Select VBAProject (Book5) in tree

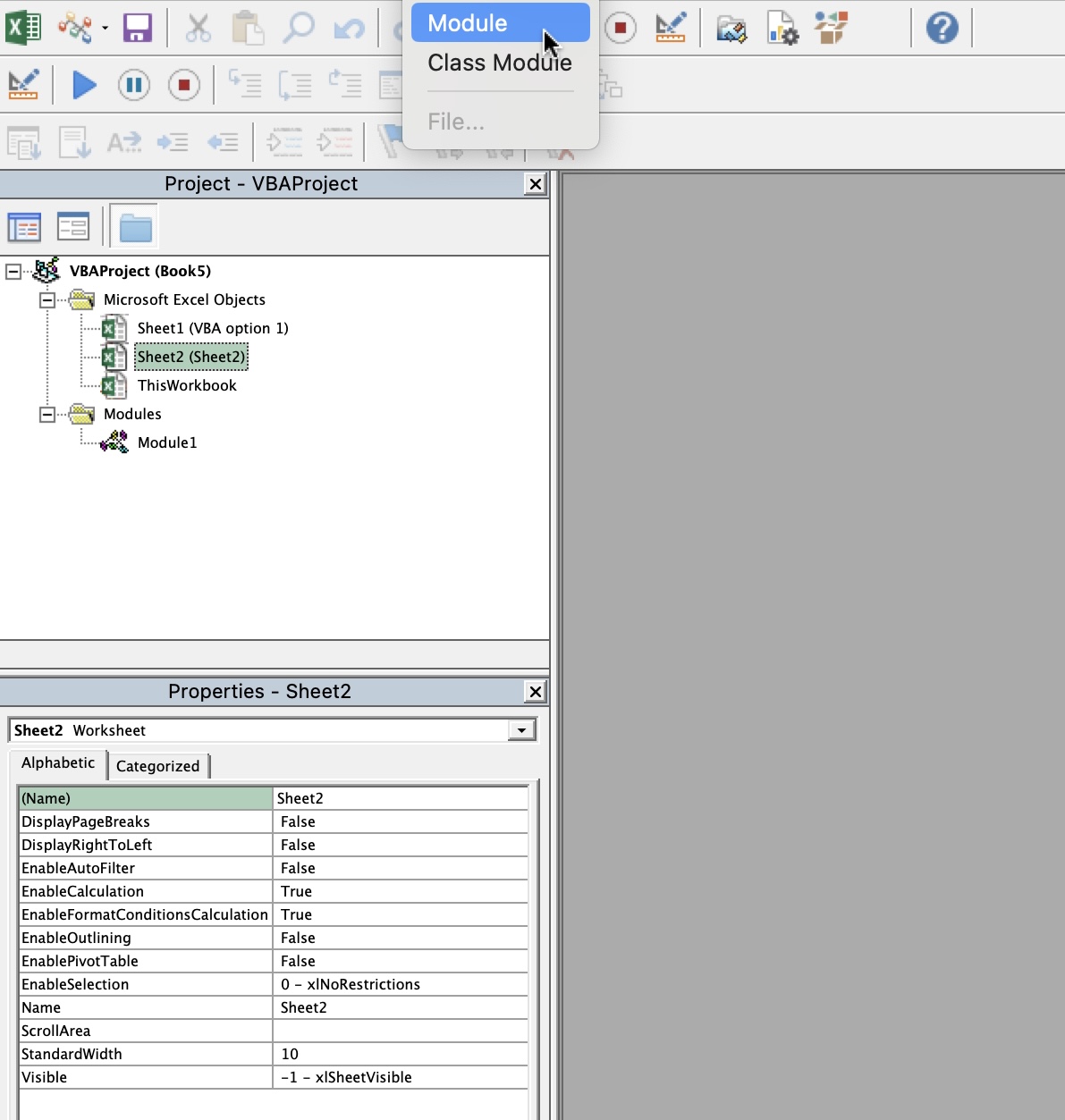click(140, 271)
